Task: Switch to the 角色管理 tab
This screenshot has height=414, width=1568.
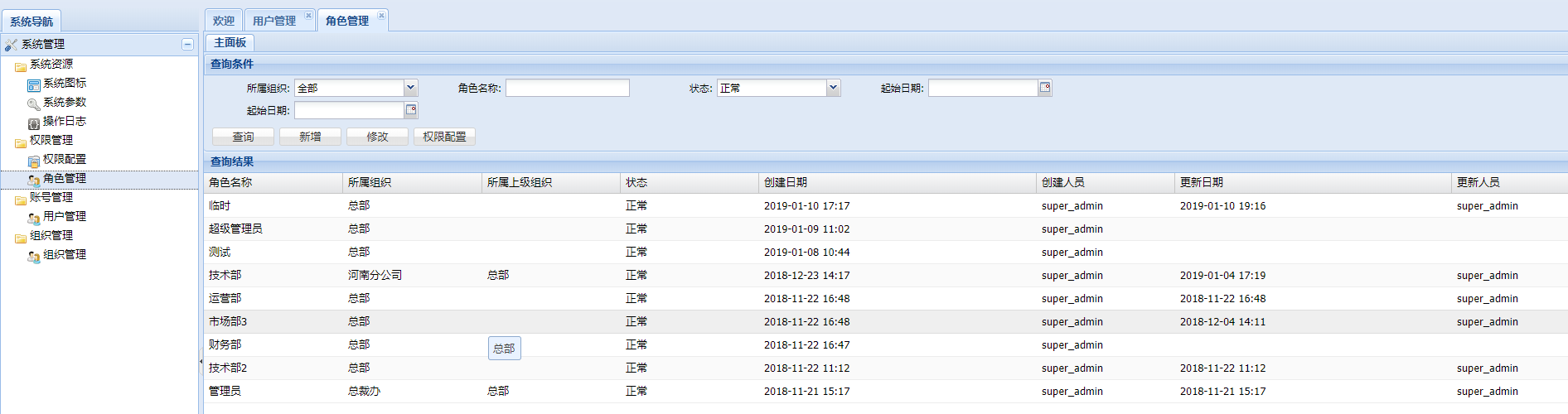Action: pyautogui.click(x=347, y=21)
